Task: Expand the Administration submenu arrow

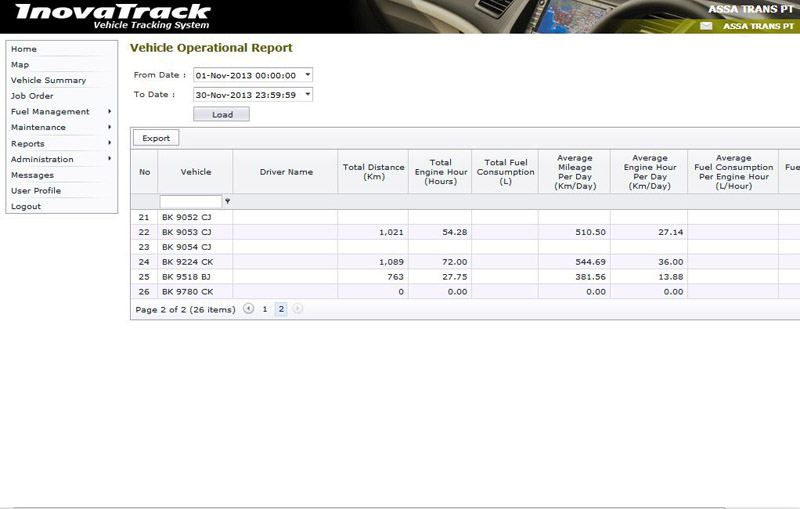Action: [109, 159]
